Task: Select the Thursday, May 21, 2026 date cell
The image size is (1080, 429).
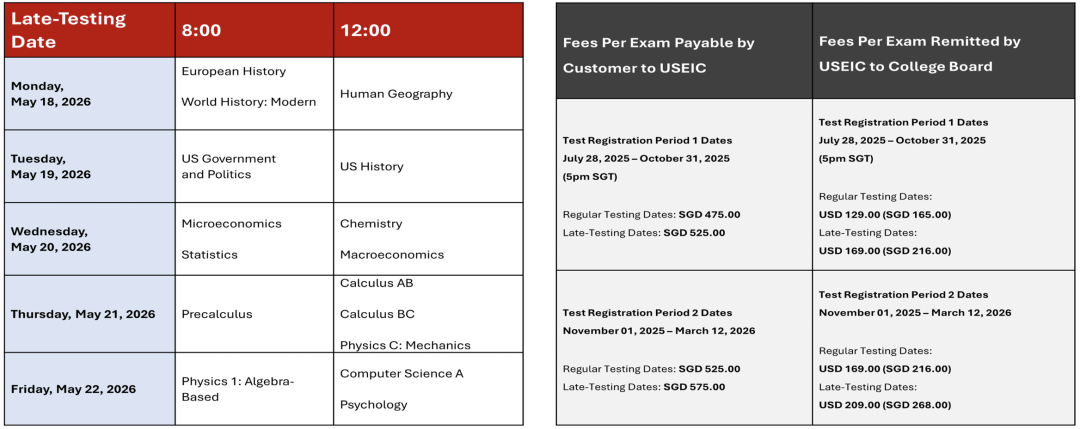Action: [x=90, y=314]
